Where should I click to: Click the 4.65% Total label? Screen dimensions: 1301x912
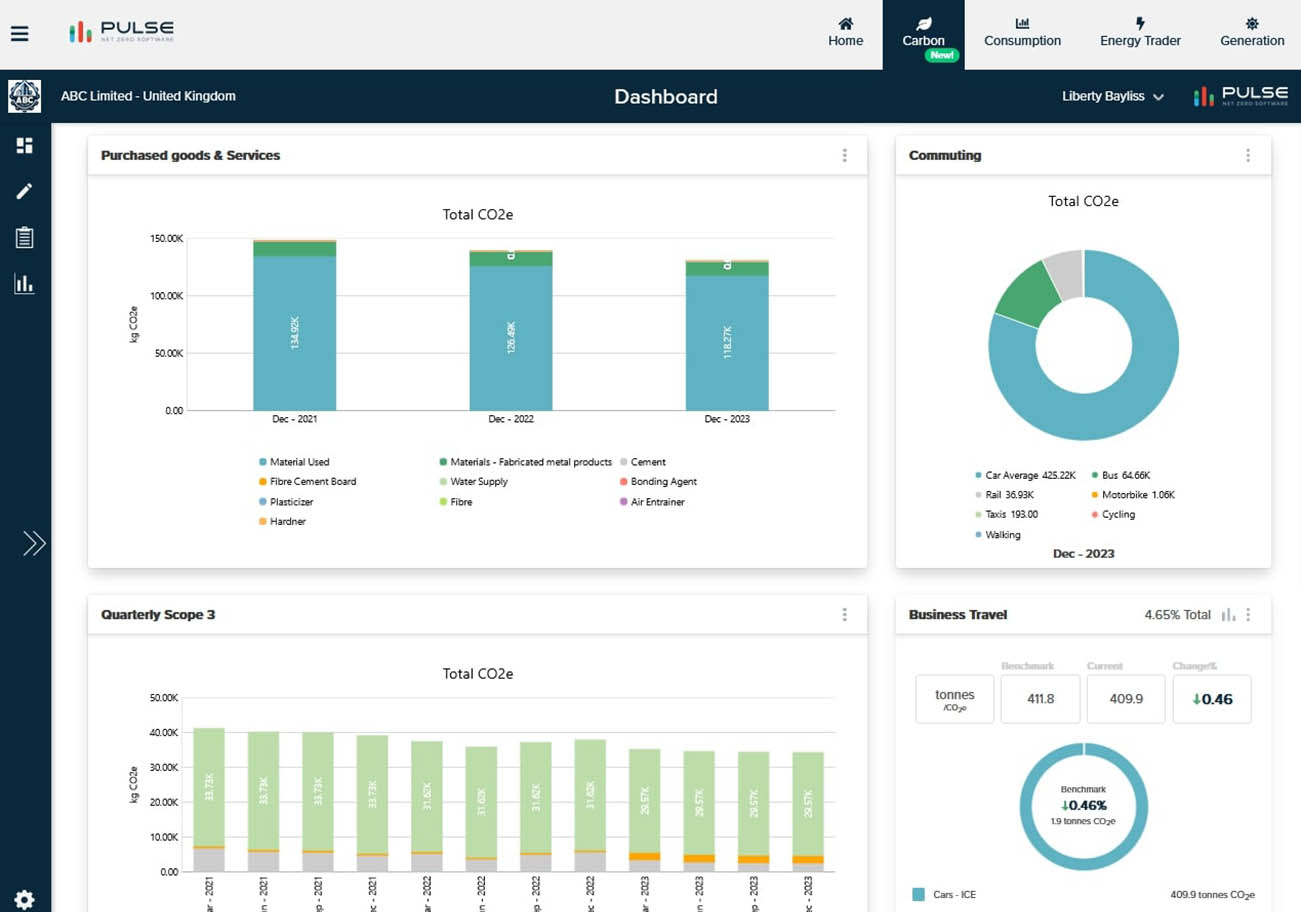1177,614
